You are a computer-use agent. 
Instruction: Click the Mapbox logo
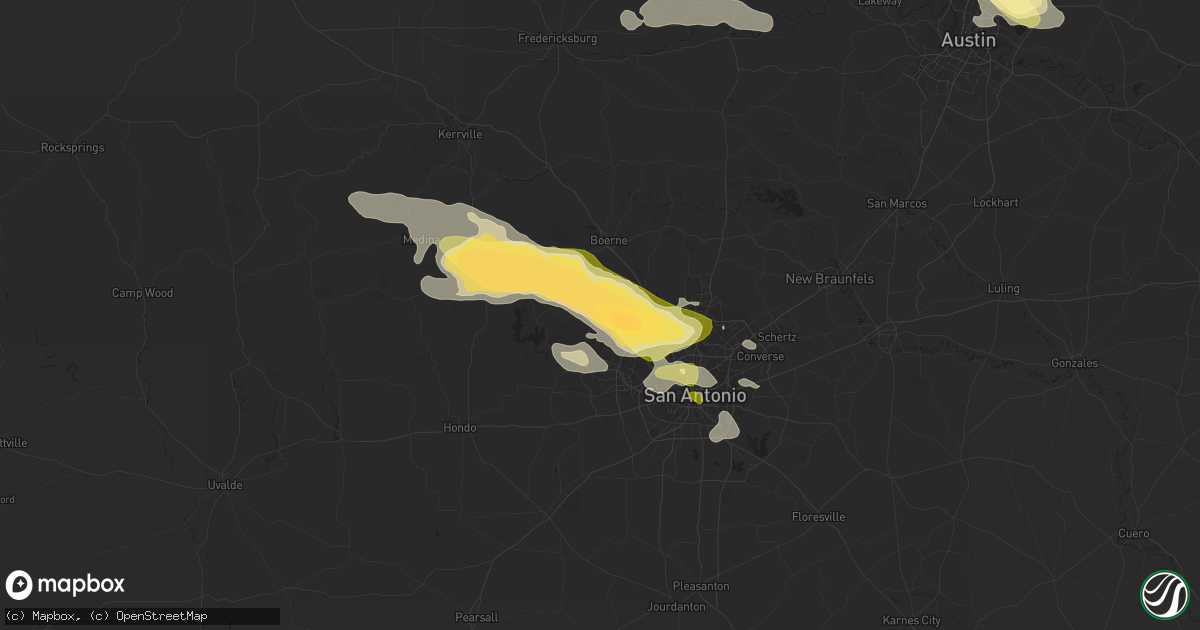click(x=65, y=585)
